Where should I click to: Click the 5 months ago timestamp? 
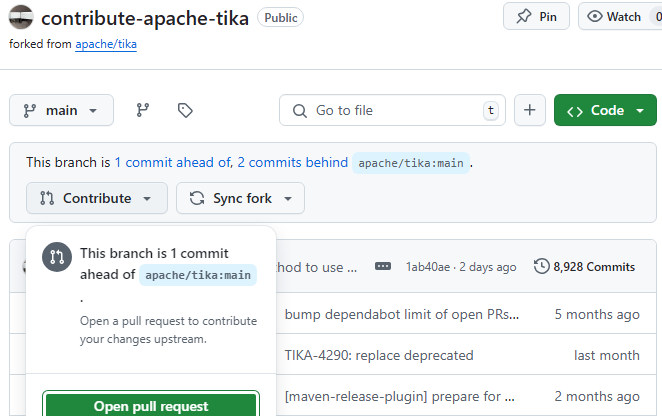click(x=597, y=314)
